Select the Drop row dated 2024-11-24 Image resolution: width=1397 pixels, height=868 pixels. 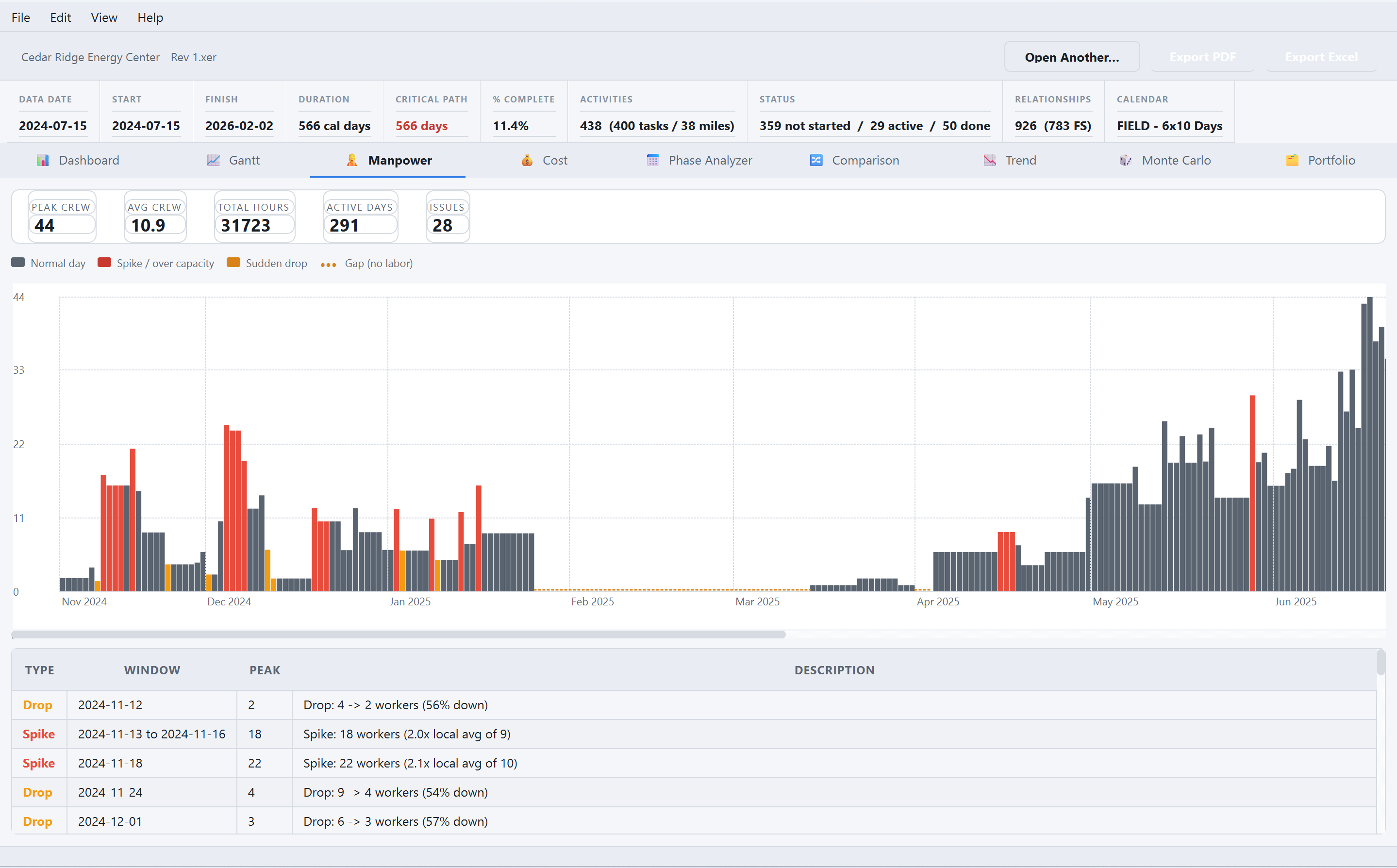[694, 792]
